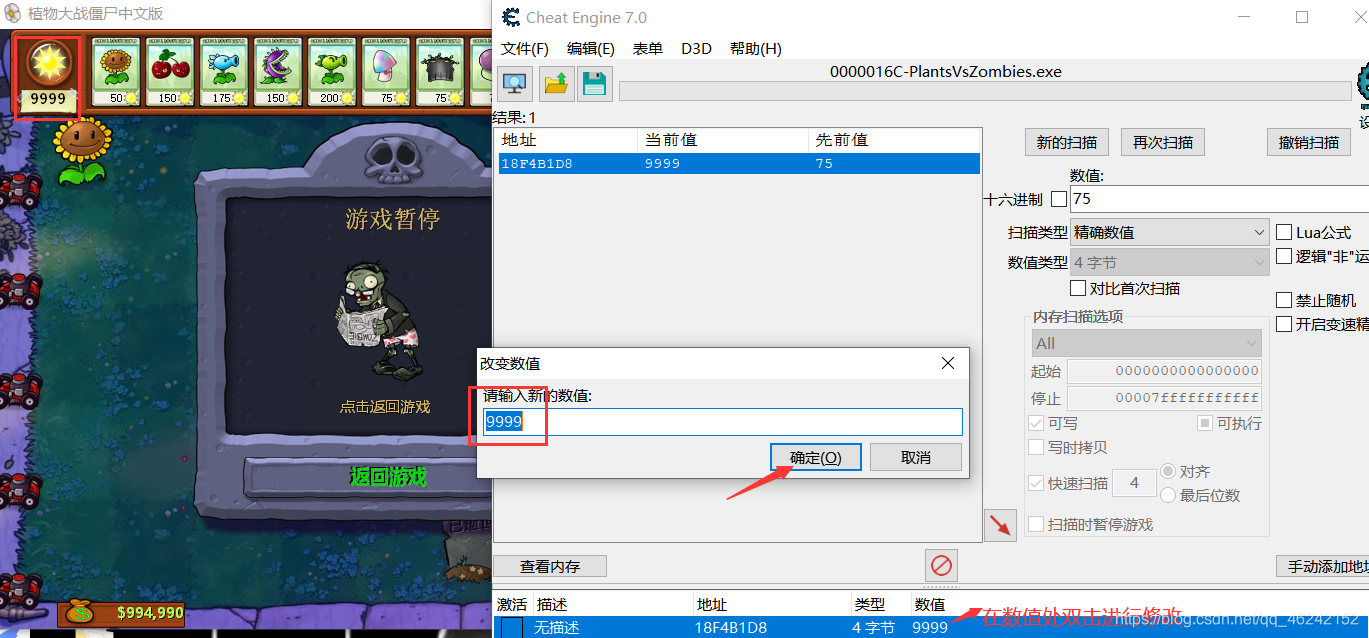Select the Repeater seed packet (200)
Image resolution: width=1369 pixels, height=638 pixels.
[x=331, y=72]
